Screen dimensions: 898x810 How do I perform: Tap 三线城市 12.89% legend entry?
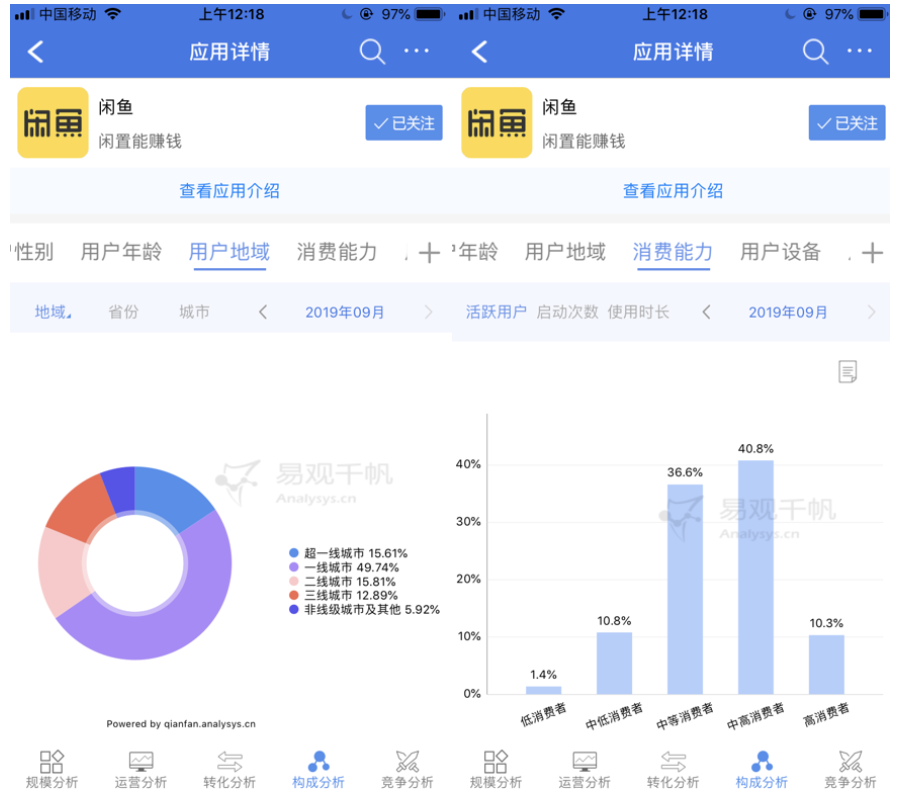tap(343, 596)
